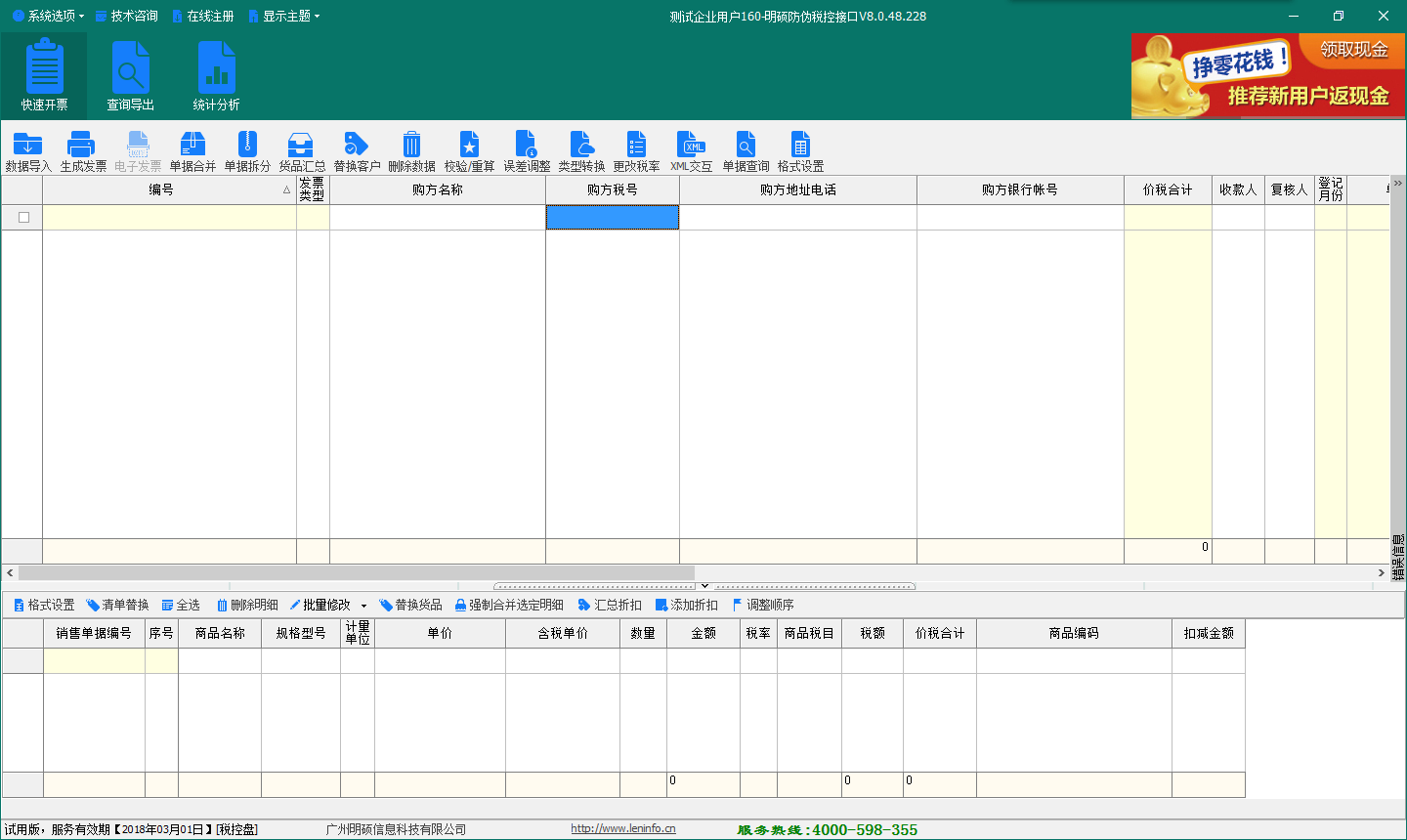Click the 删除数据 trash icon
This screenshot has width=1407, height=840.
(x=411, y=145)
